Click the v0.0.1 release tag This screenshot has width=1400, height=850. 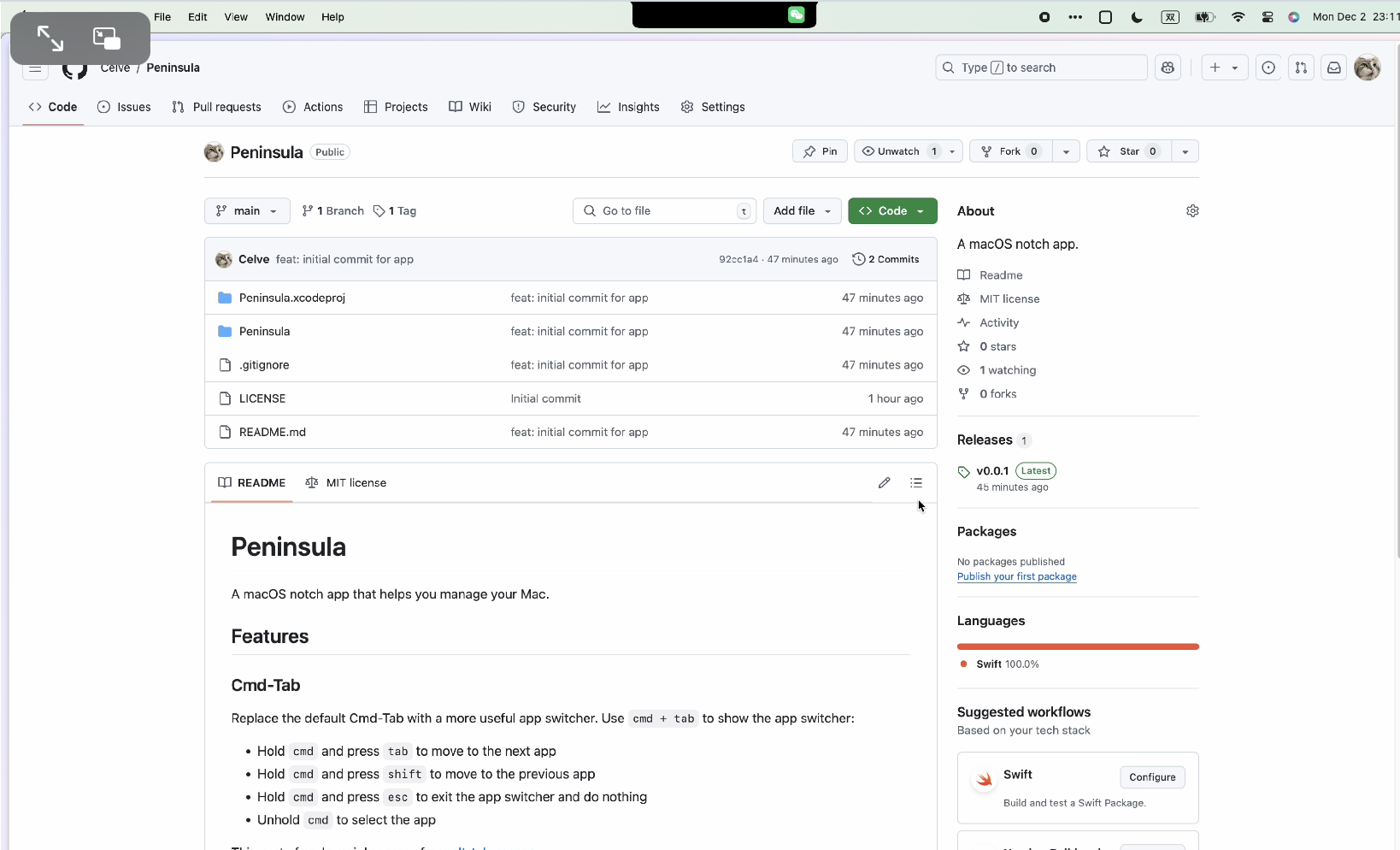click(x=992, y=471)
